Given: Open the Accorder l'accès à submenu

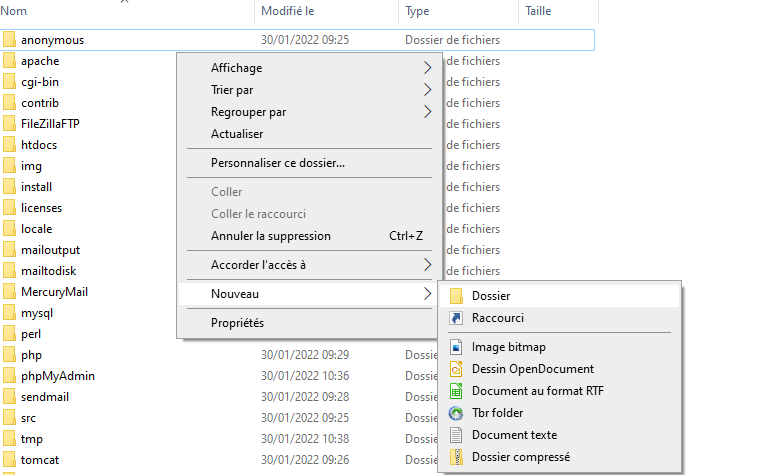Looking at the screenshot, I should 428,265.
